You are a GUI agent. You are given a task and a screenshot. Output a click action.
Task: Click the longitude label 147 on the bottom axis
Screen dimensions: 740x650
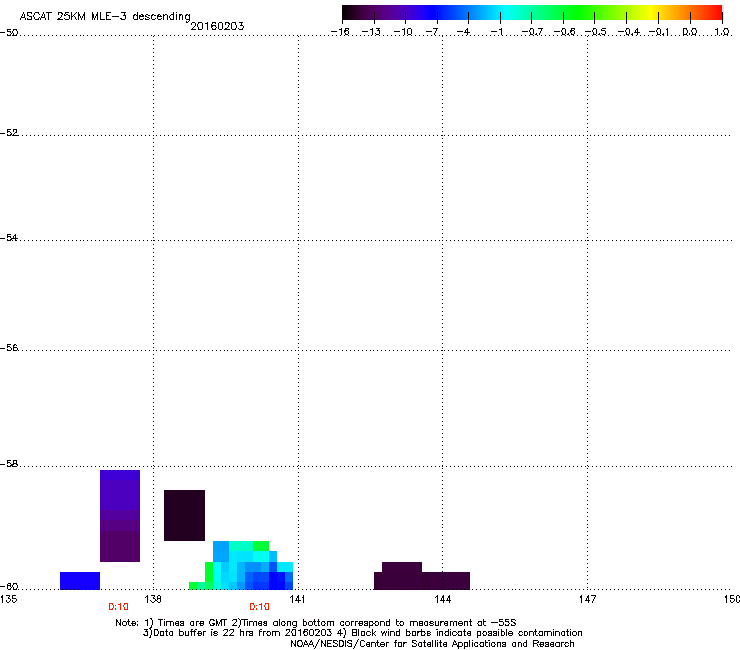(587, 599)
